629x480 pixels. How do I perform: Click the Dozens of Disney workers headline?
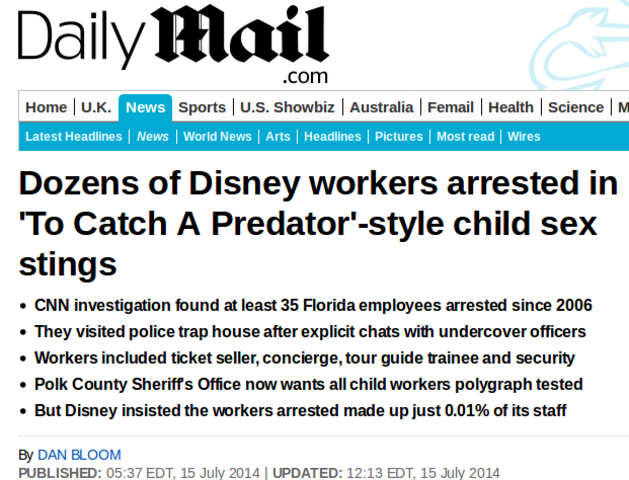(318, 223)
